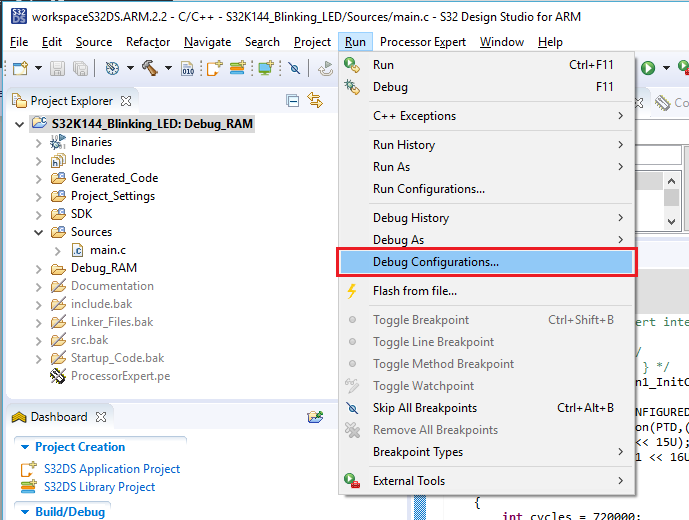Click the Save All toolbar icon

(80, 69)
